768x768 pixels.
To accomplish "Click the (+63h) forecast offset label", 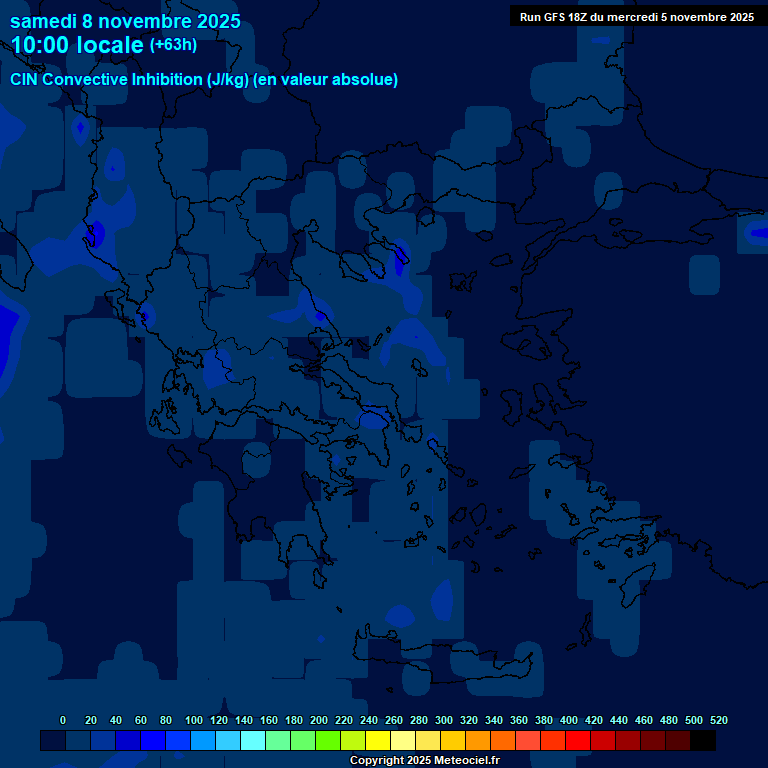I will pos(173,45).
